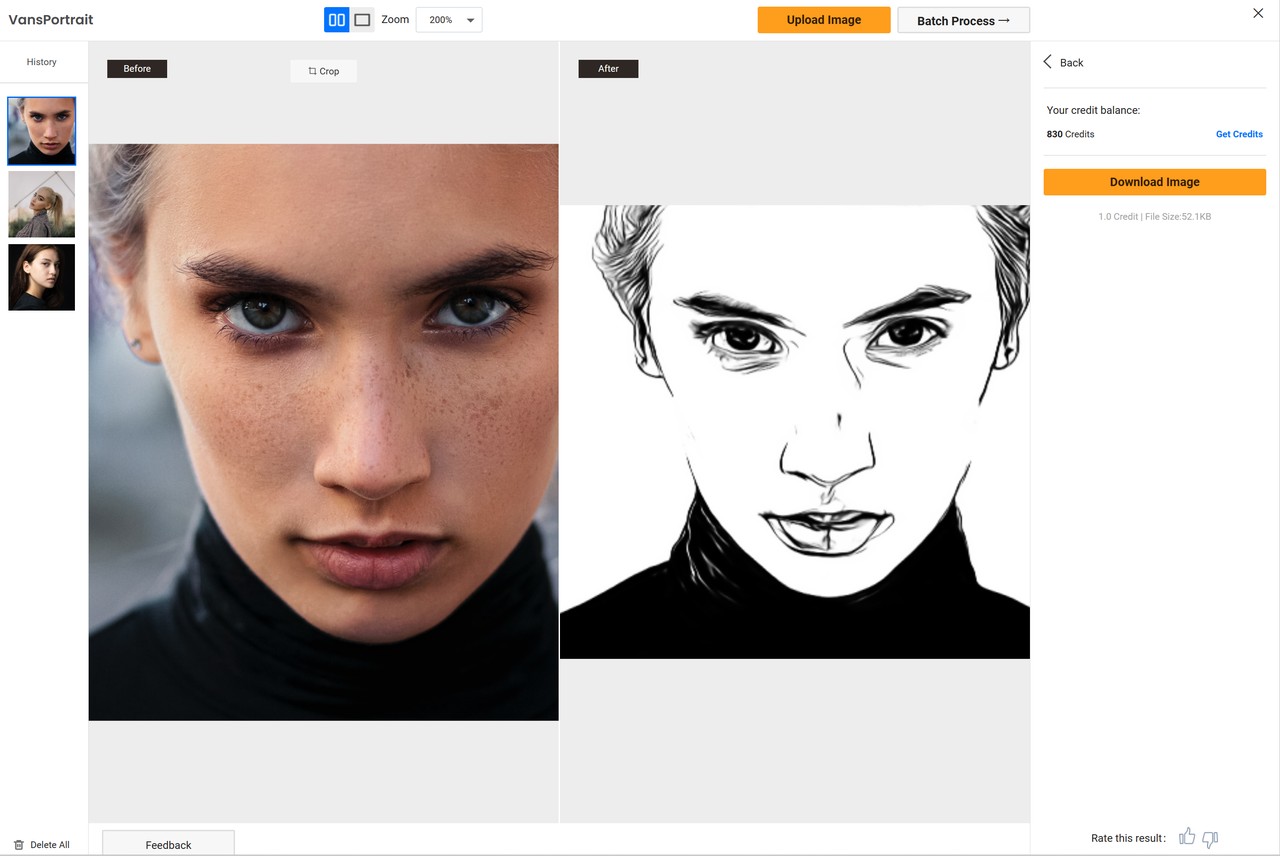Switch to side-by-side comparison view
Viewport: 1280px width, 856px height.
coord(337,20)
